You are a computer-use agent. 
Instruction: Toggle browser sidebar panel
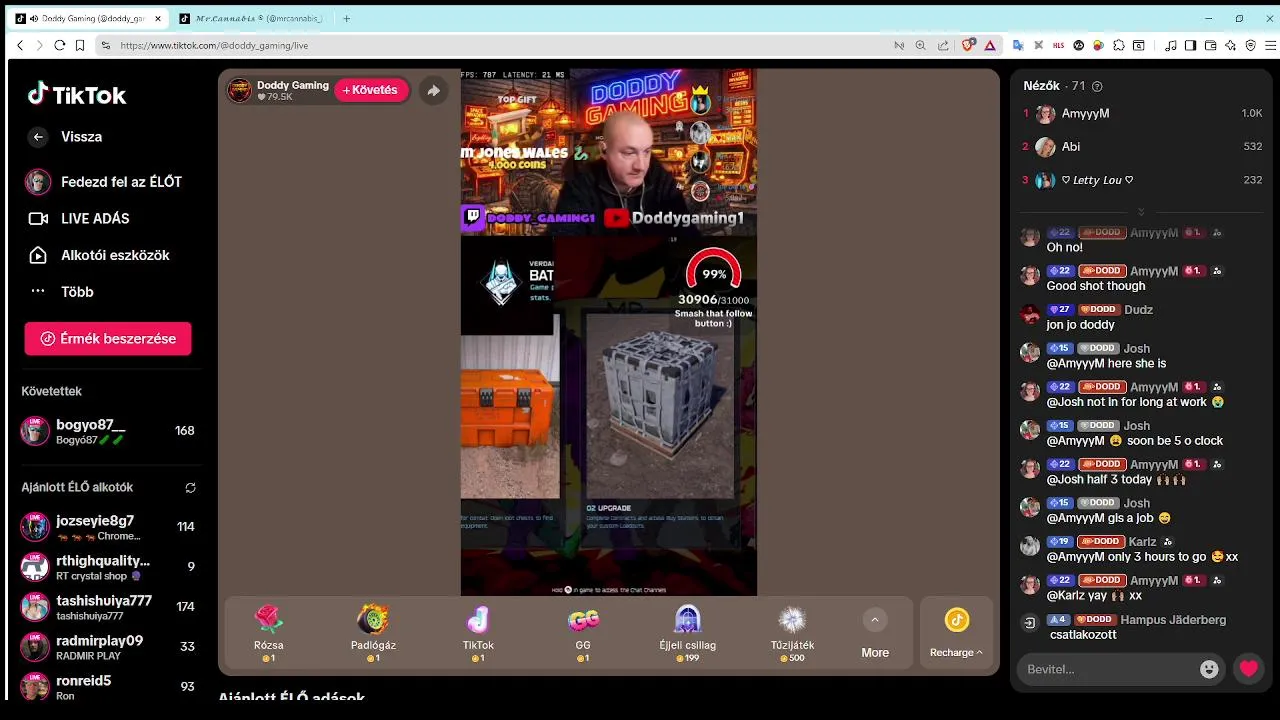(x=1190, y=45)
